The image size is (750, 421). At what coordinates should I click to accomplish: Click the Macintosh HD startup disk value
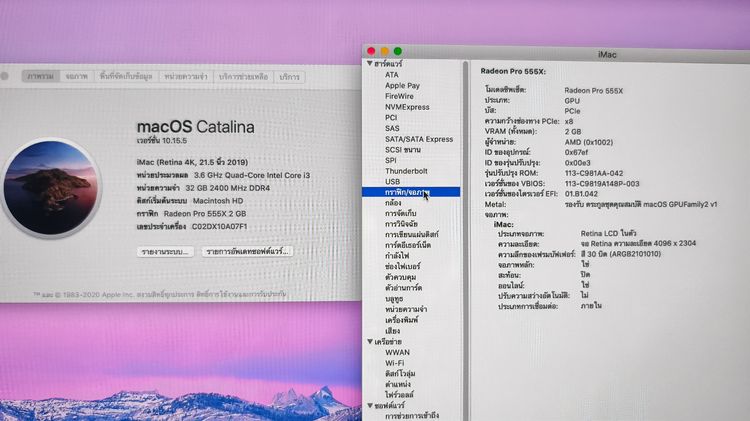218,201
